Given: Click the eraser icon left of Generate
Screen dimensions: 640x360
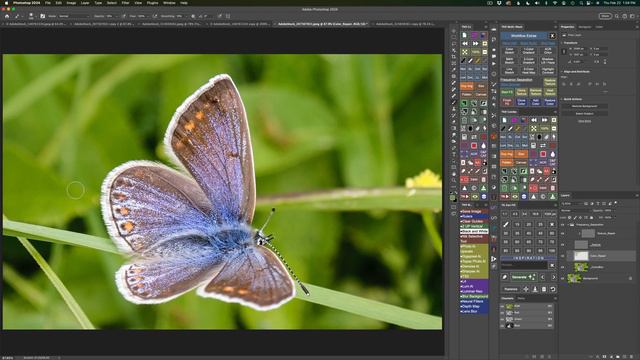Looking at the screenshot, I should pos(504,277).
